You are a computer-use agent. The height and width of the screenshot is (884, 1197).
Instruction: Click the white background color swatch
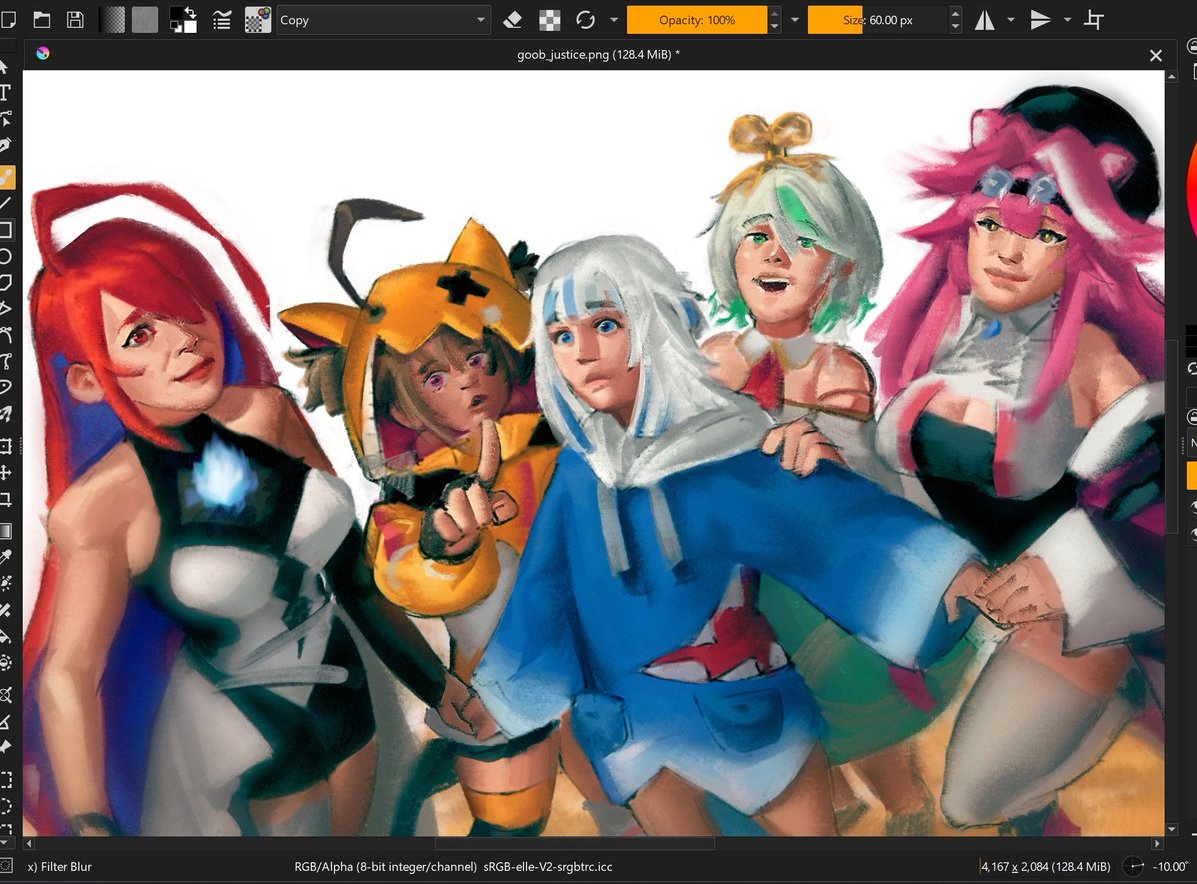click(189, 26)
